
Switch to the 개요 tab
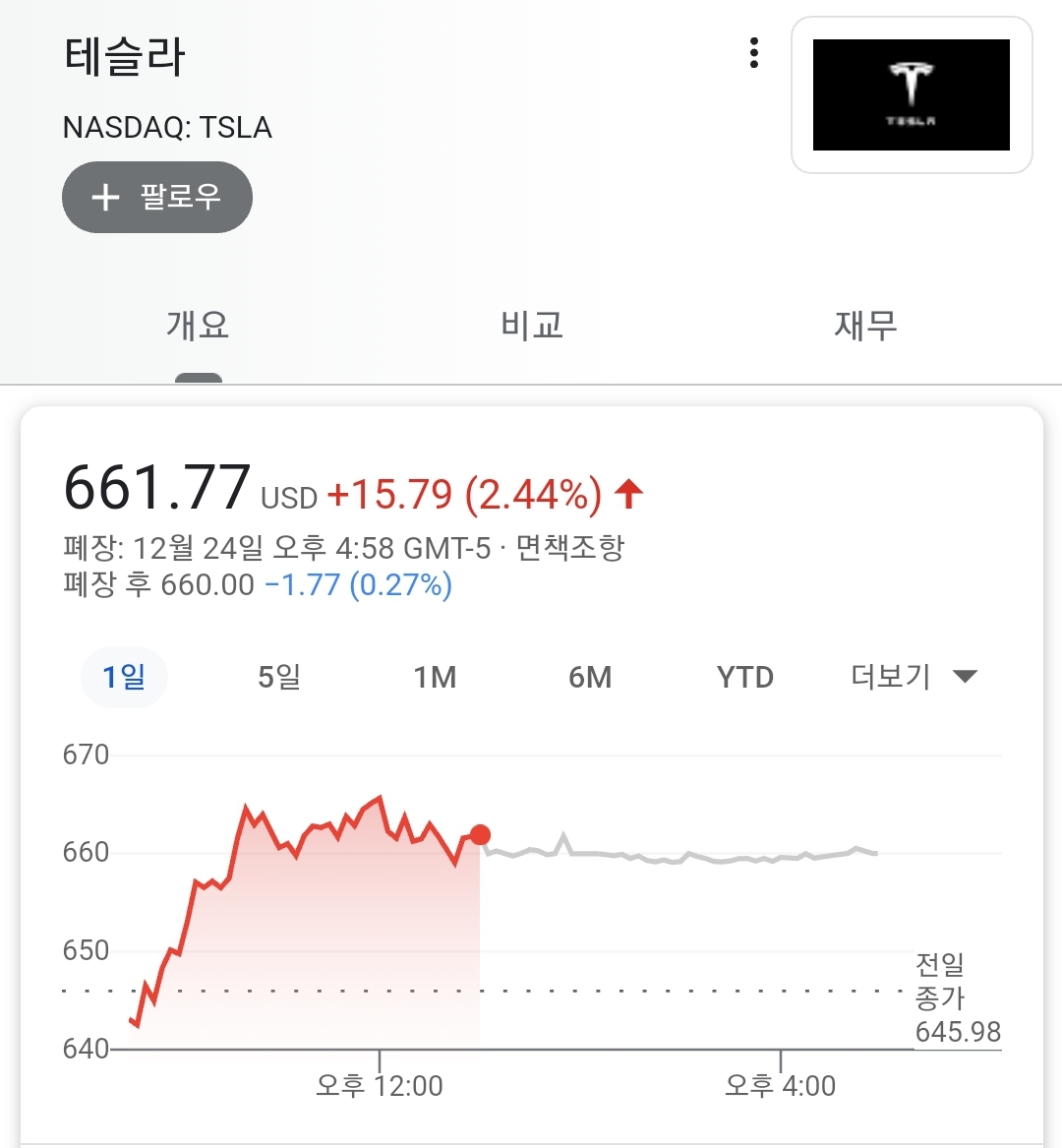pyautogui.click(x=198, y=325)
